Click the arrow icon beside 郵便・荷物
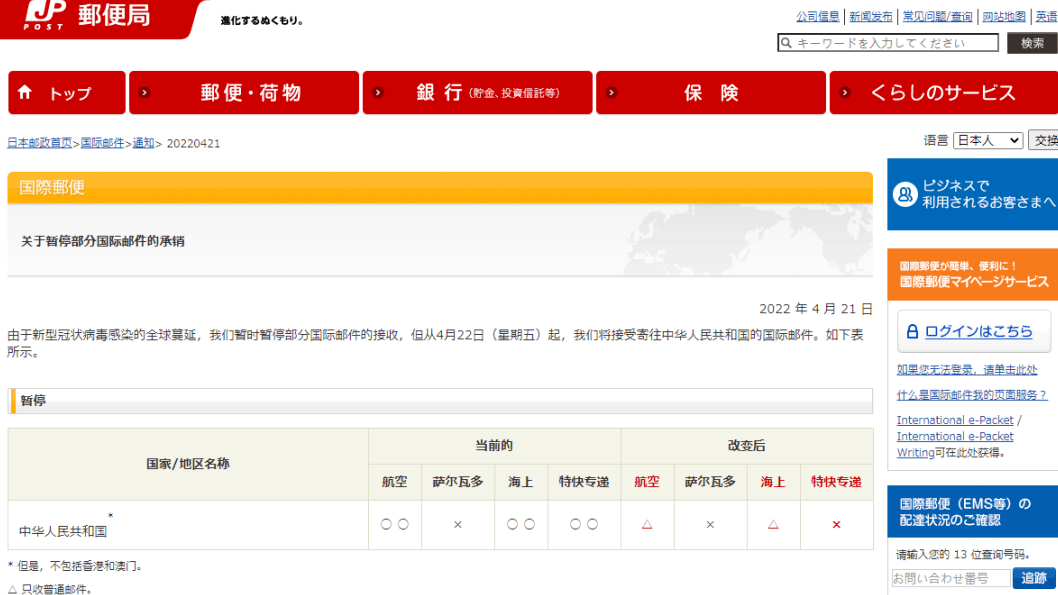This screenshot has width=1058, height=595. click(x=145, y=93)
